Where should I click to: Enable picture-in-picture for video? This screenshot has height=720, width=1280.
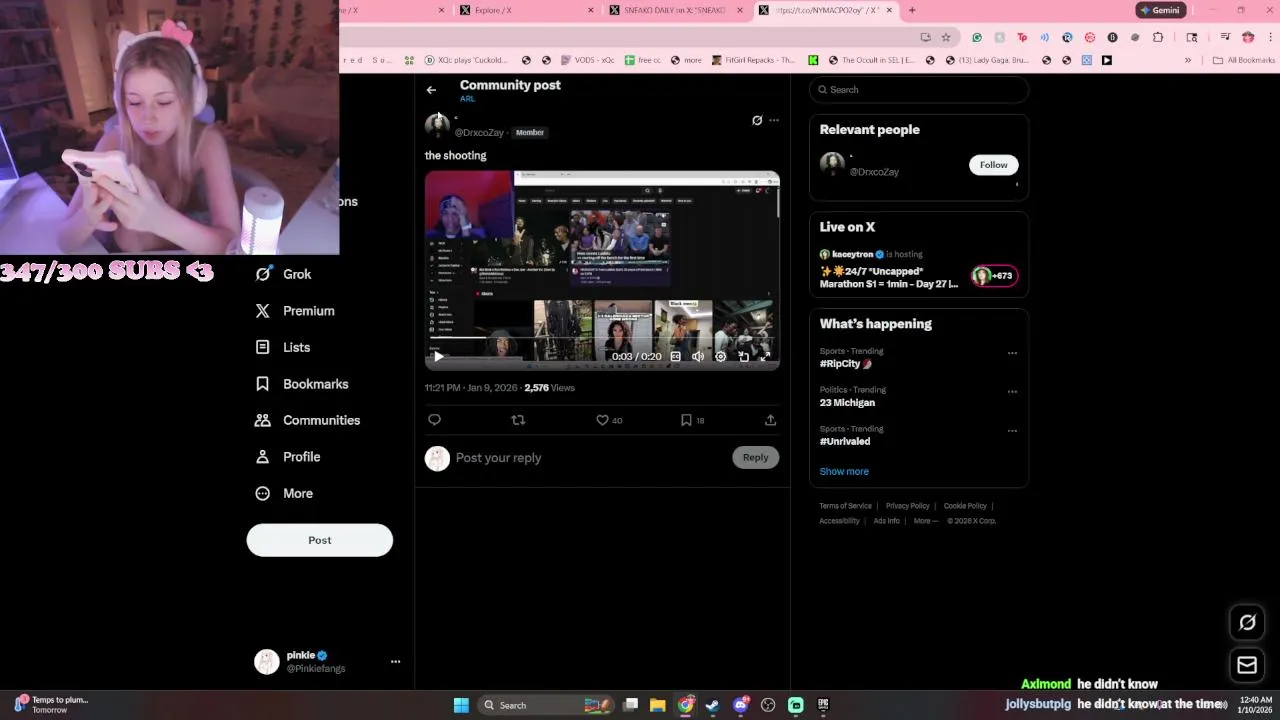(x=743, y=356)
